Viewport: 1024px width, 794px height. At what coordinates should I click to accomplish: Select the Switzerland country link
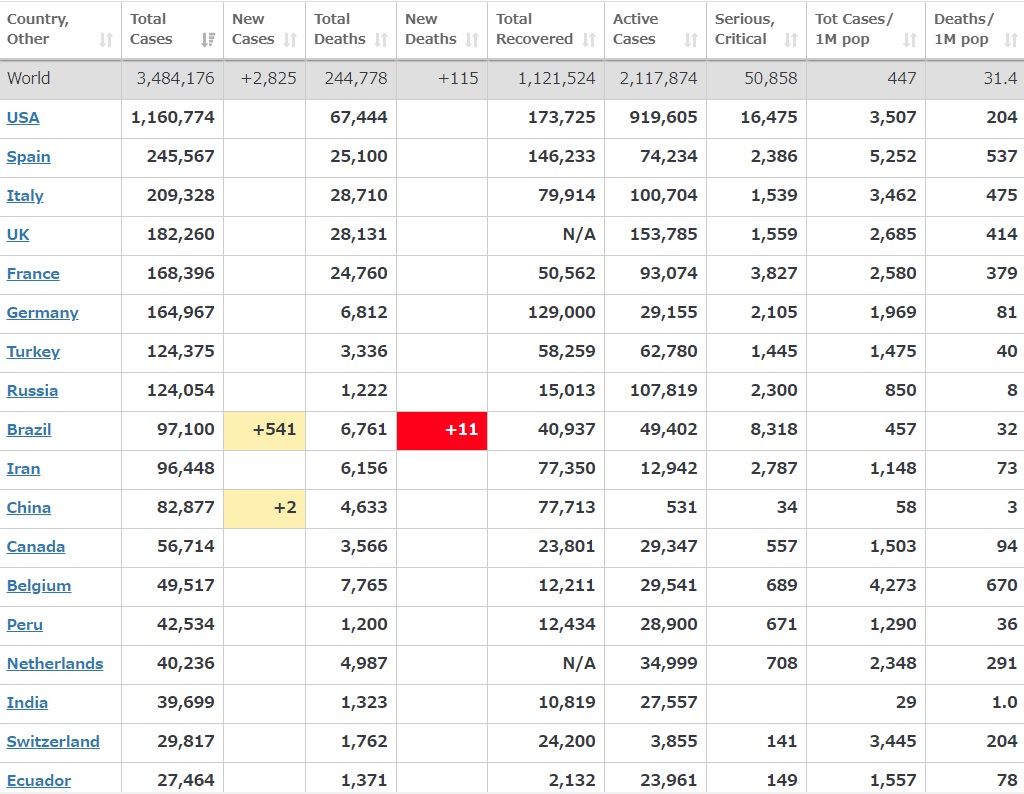(53, 741)
